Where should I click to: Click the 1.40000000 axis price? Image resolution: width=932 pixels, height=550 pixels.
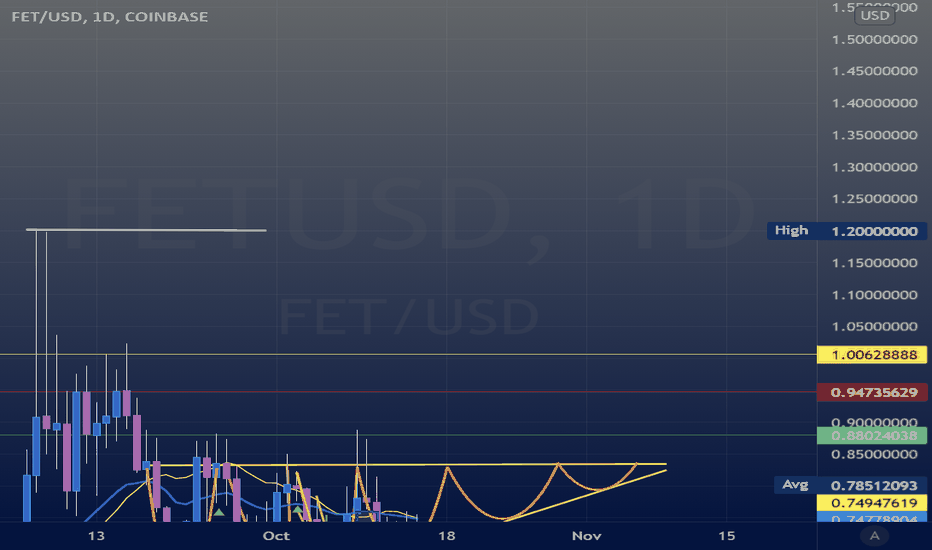(x=874, y=103)
